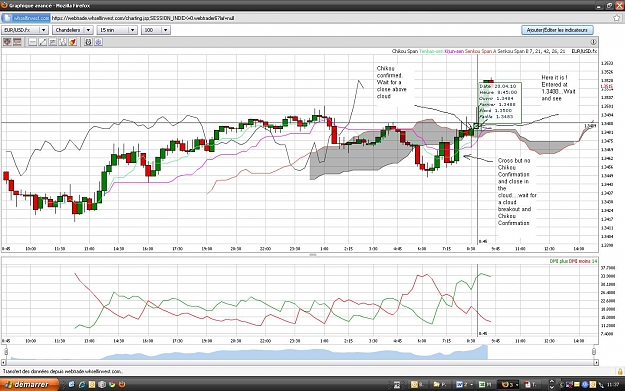Click the info icon at chart top right
The image size is (625, 391).
[x=593, y=42]
